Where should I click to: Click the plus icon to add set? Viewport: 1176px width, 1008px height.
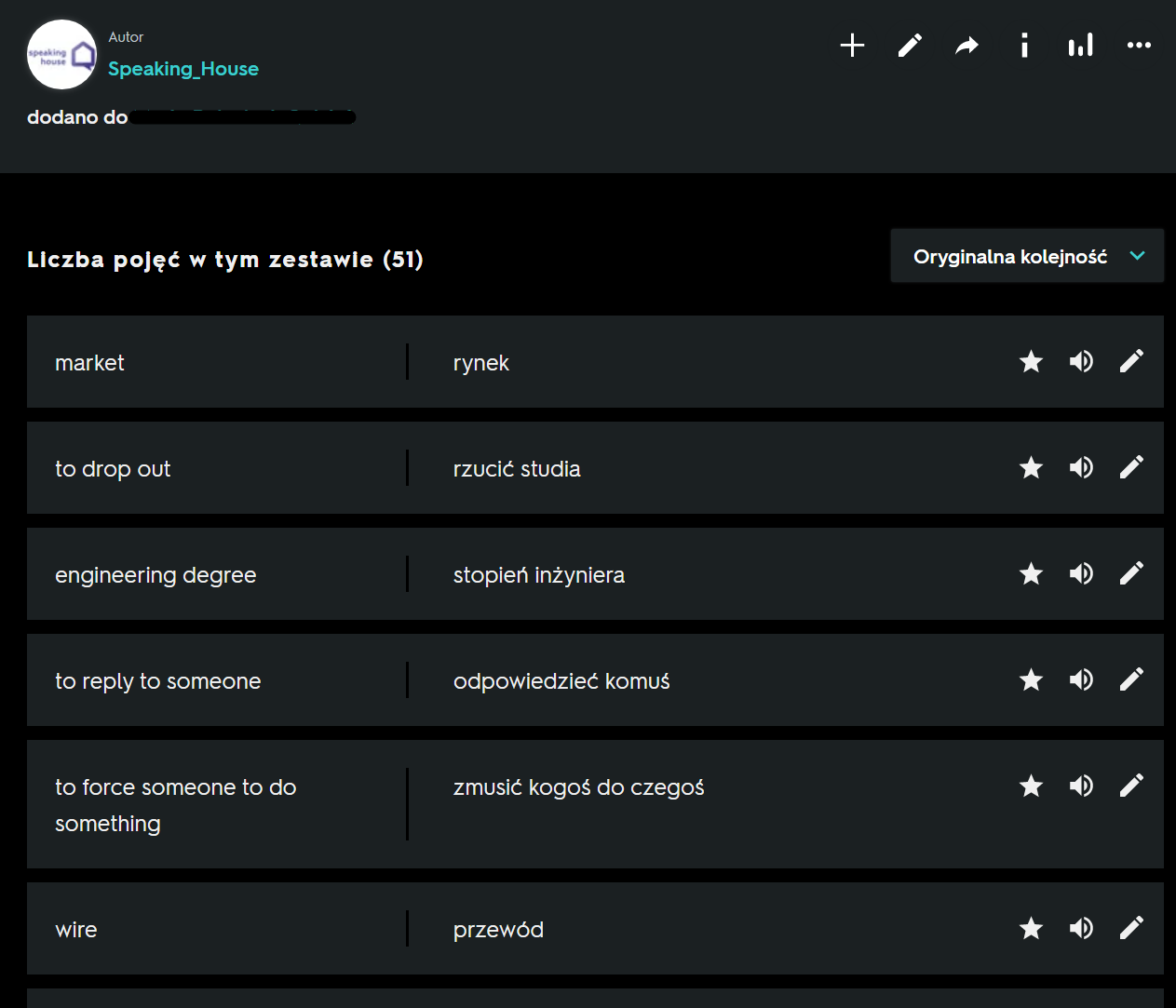[x=852, y=46]
